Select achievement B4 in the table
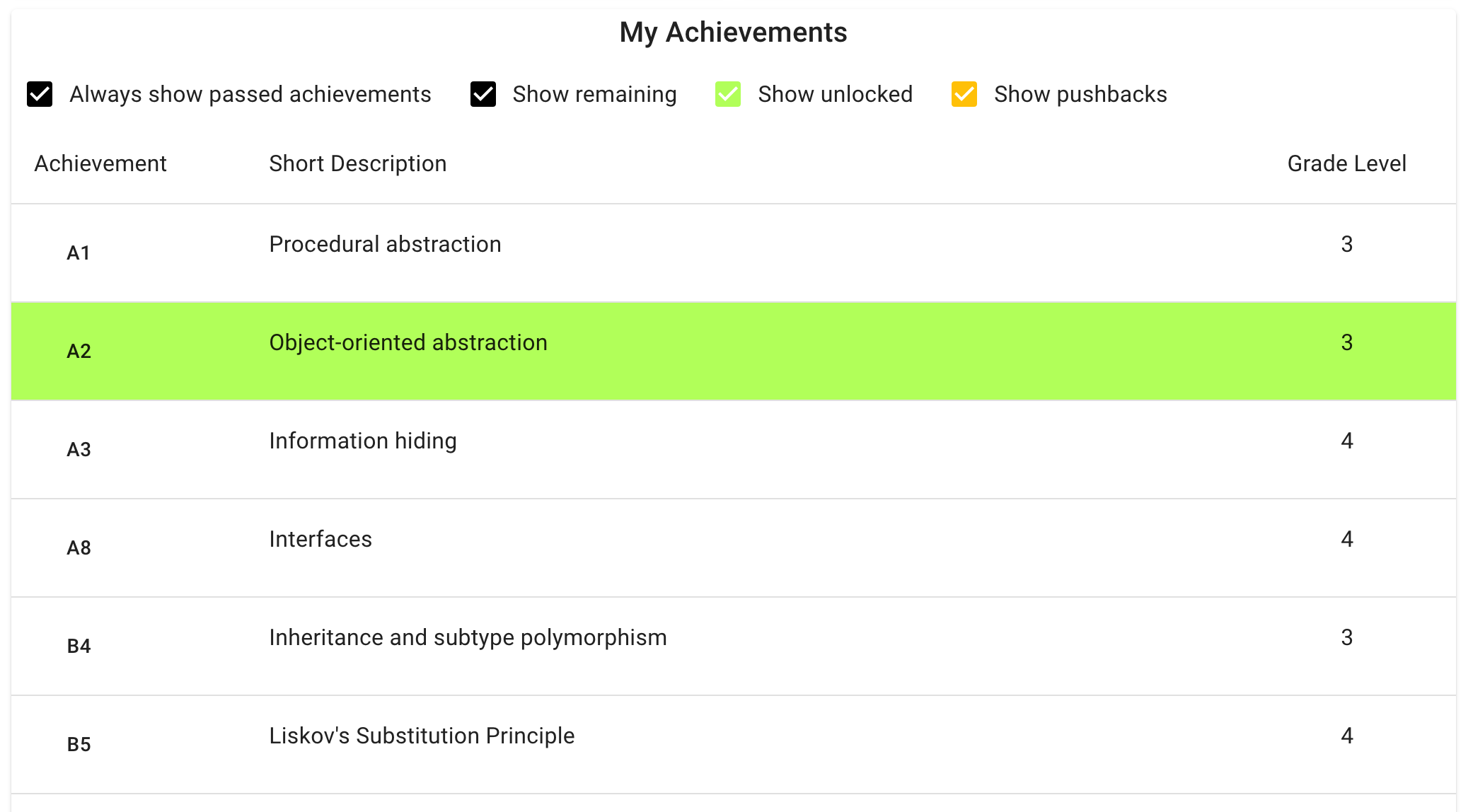 (79, 646)
